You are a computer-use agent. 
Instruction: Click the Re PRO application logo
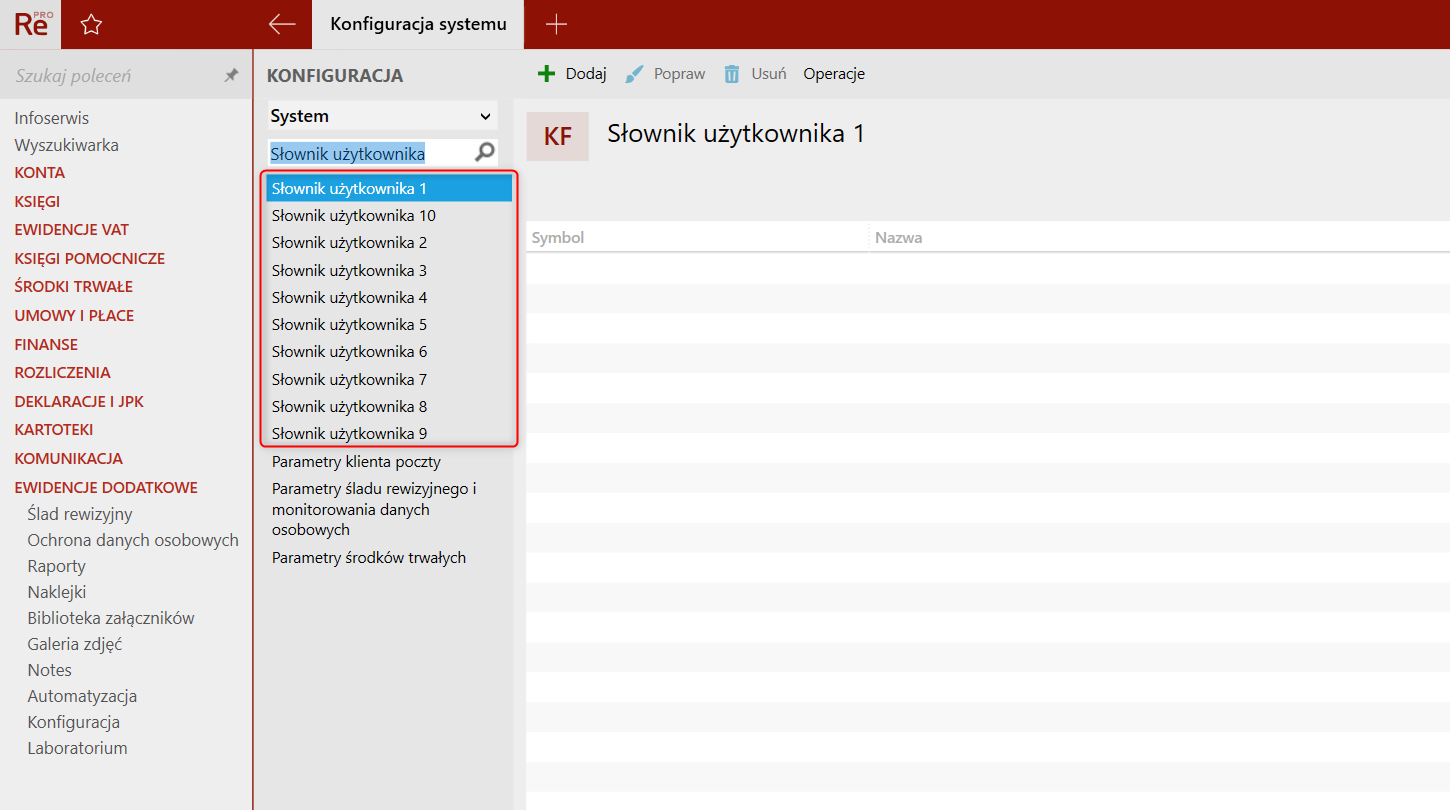point(31,24)
